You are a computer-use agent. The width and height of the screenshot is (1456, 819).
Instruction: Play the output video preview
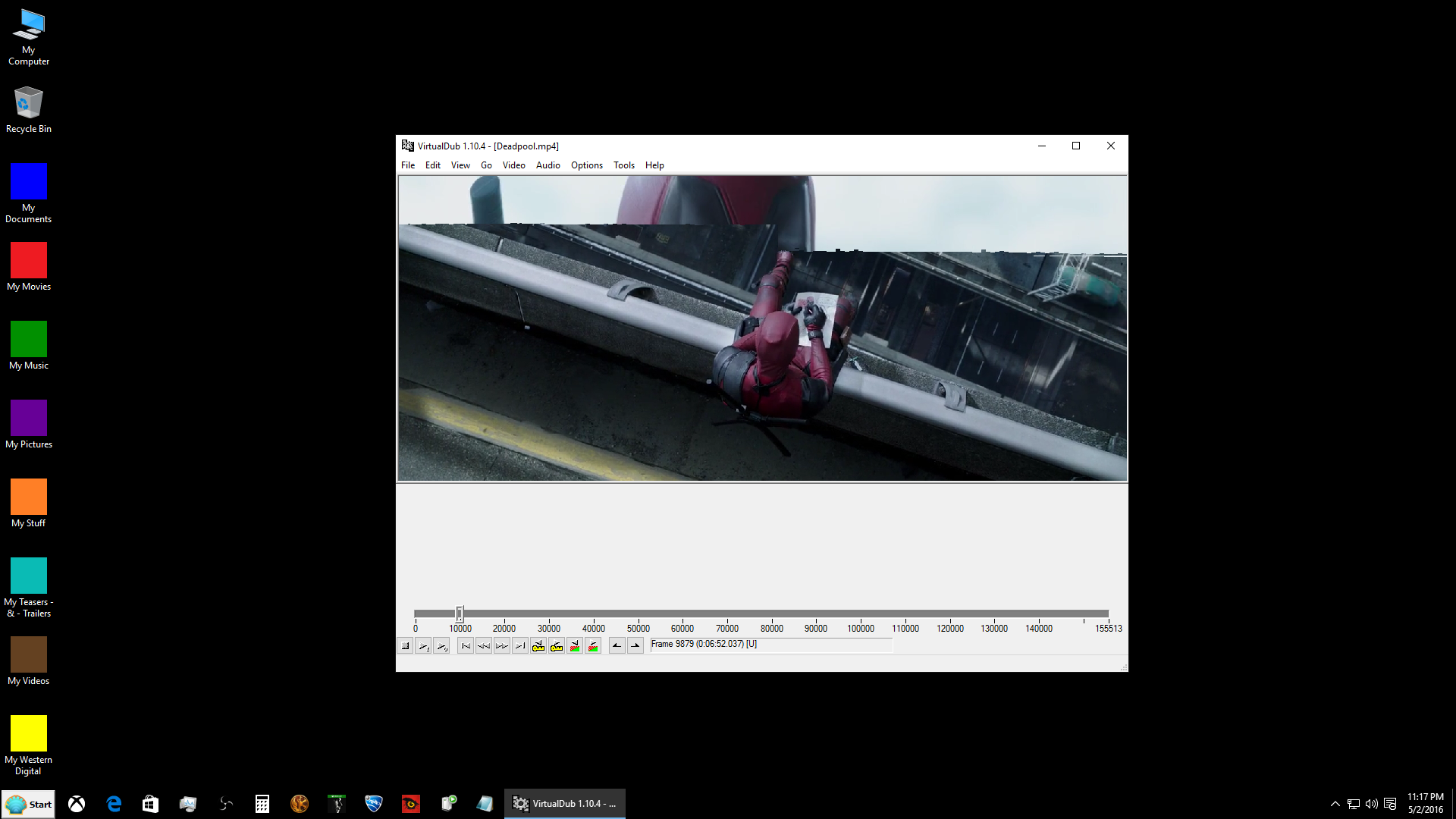point(442,646)
